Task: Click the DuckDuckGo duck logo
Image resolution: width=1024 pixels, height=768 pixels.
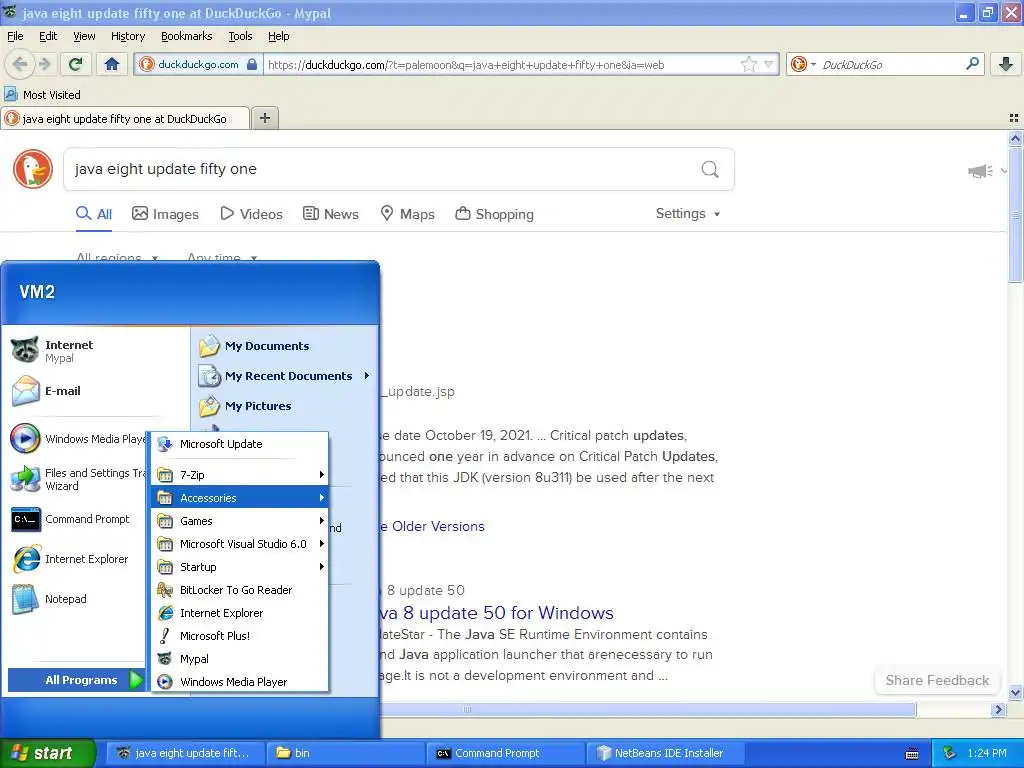Action: pos(33,169)
